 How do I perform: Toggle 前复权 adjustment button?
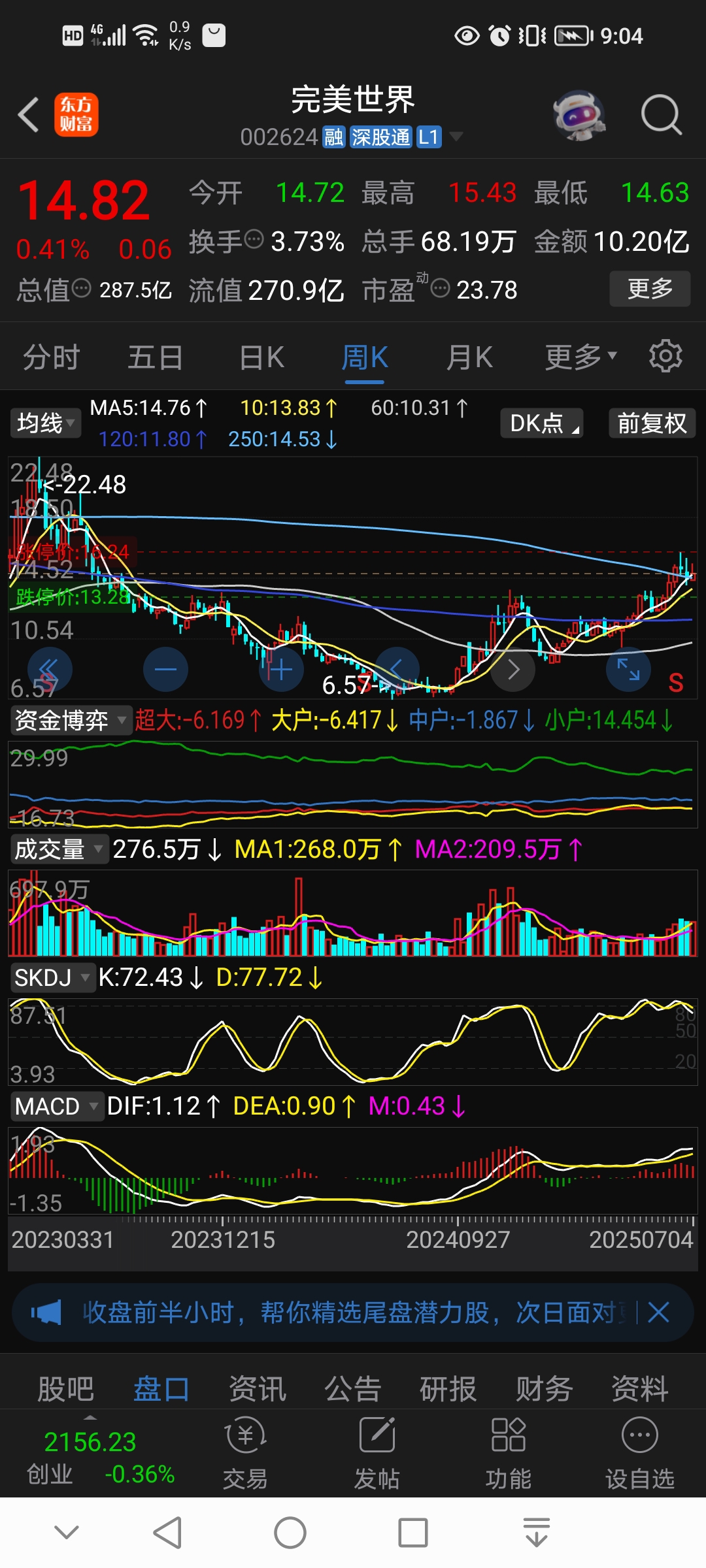coord(652,423)
